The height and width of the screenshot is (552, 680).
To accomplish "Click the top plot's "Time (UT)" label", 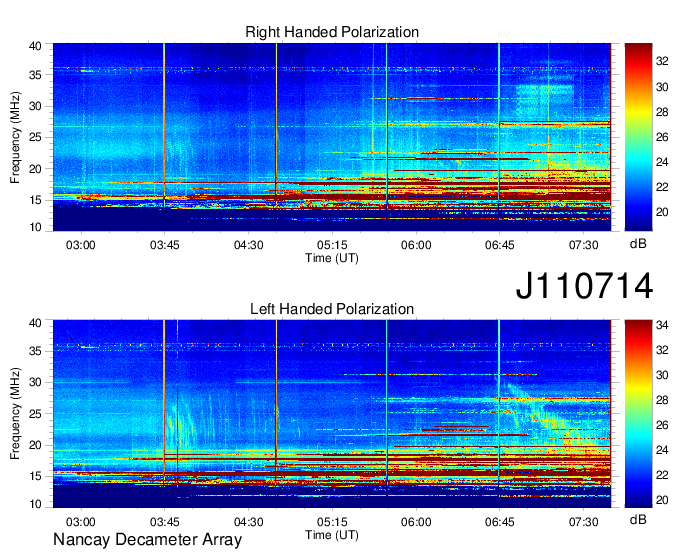I will click(x=332, y=258).
